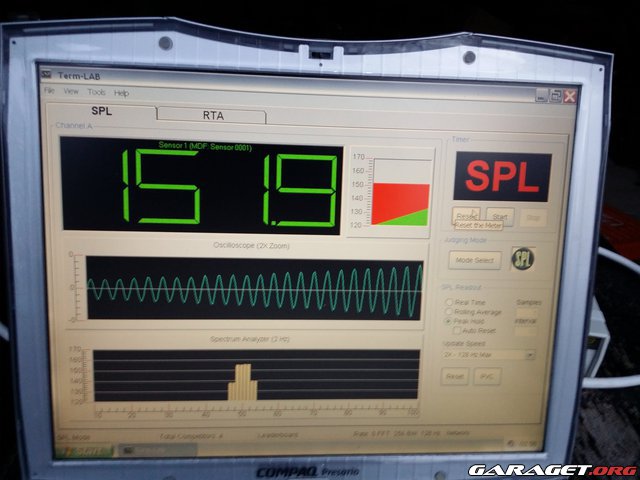Select the Rolling Average radio option
The width and height of the screenshot is (640, 480).
[449, 312]
